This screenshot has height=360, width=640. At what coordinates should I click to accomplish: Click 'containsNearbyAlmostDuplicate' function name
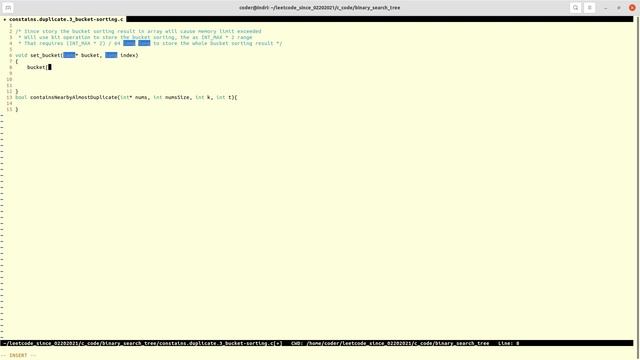click(x=73, y=98)
